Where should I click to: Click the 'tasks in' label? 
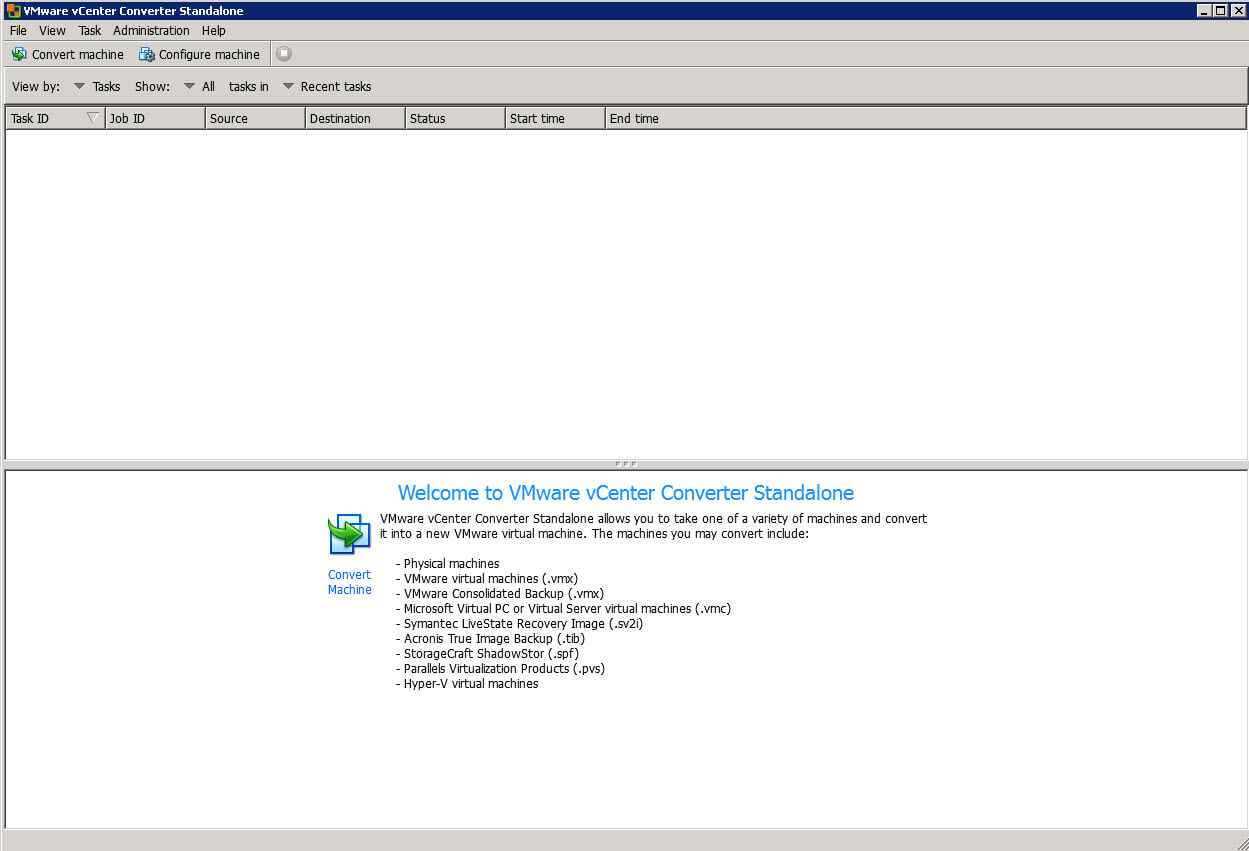point(248,86)
